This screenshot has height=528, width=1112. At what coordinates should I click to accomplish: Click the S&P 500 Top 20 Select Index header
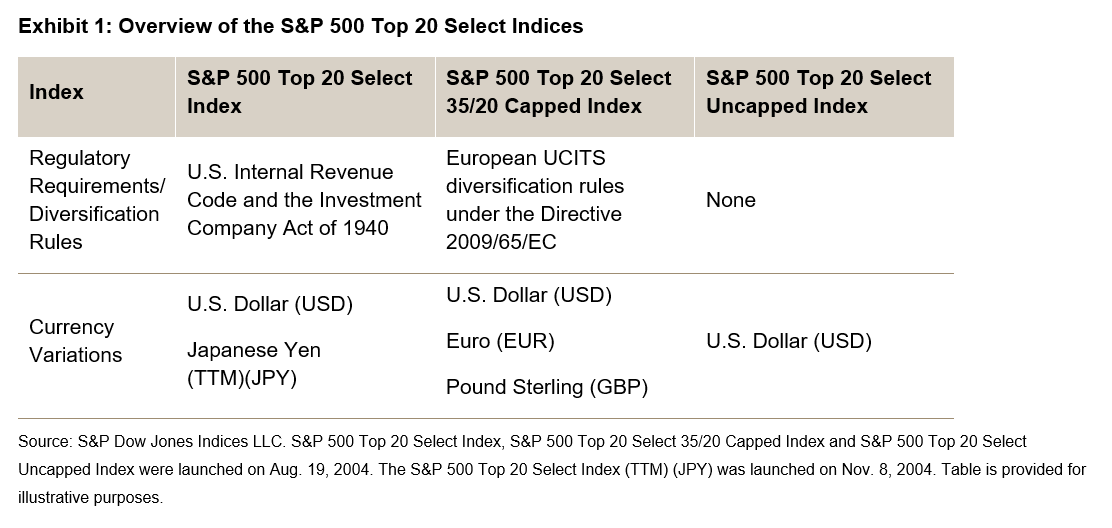299,92
